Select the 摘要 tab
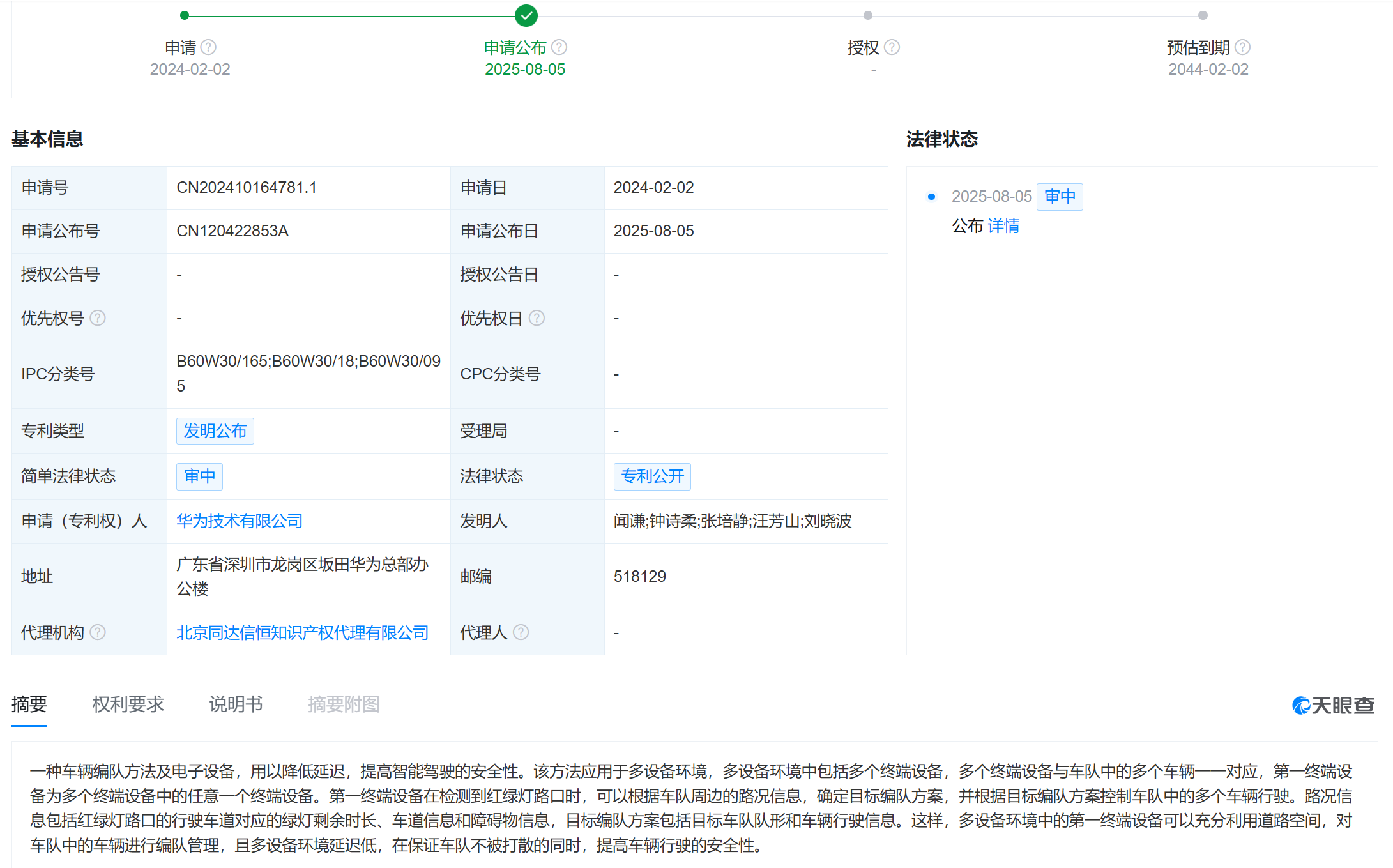 (x=28, y=704)
